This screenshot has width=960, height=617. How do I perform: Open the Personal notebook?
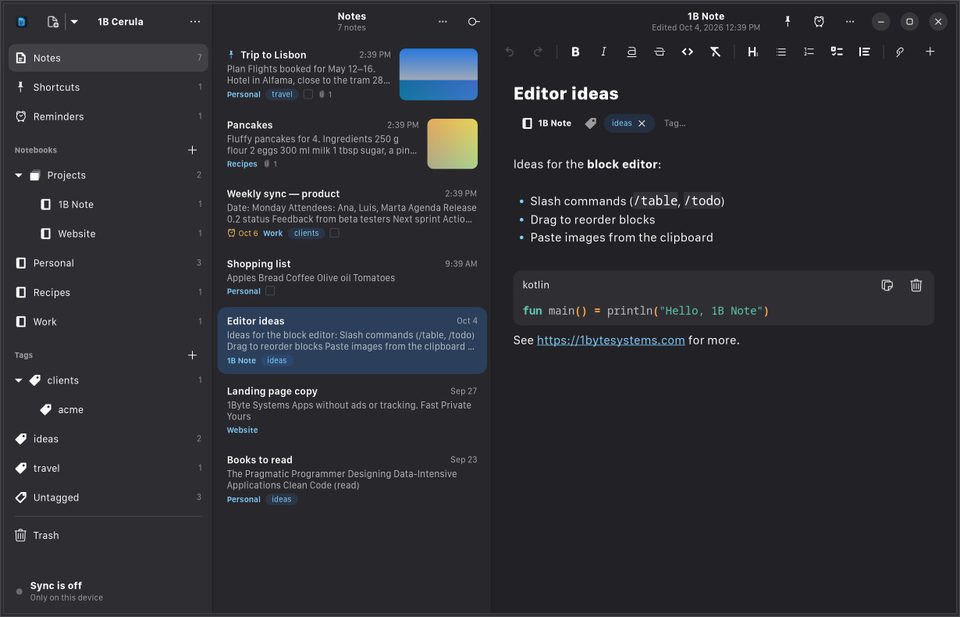pos(108,263)
